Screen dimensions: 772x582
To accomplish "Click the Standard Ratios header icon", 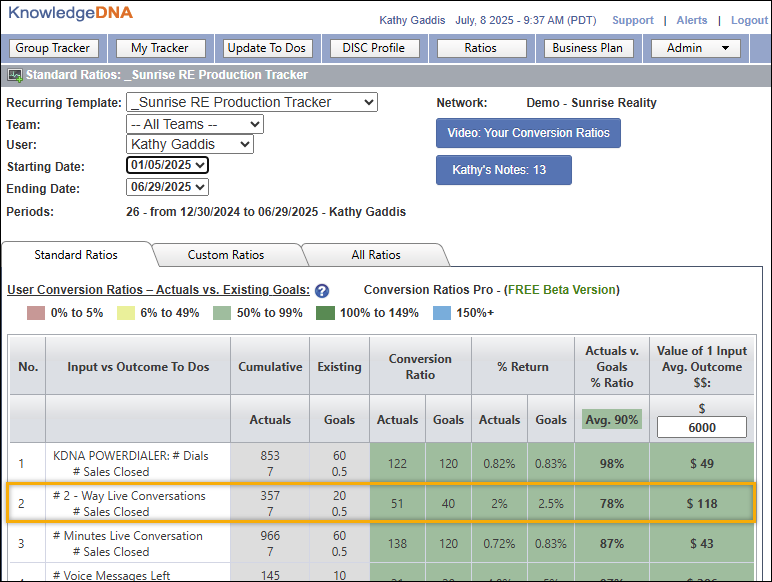I will click(x=14, y=75).
